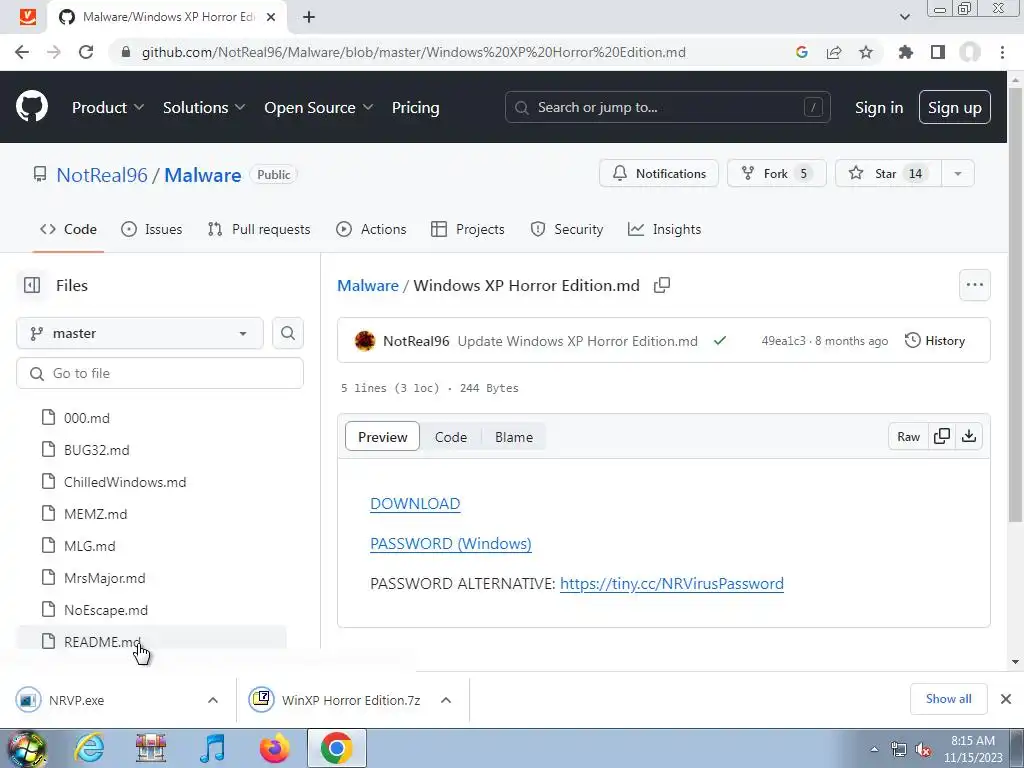Image resolution: width=1024 pixels, height=768 pixels.
Task: Open the Pull requests tab
Action: 259,229
